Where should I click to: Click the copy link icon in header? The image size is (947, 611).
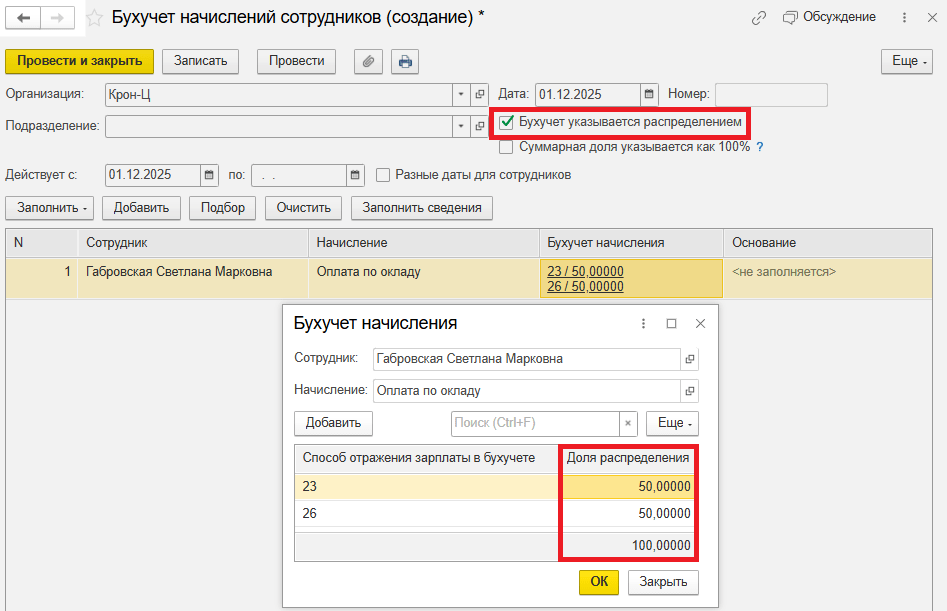[x=759, y=18]
